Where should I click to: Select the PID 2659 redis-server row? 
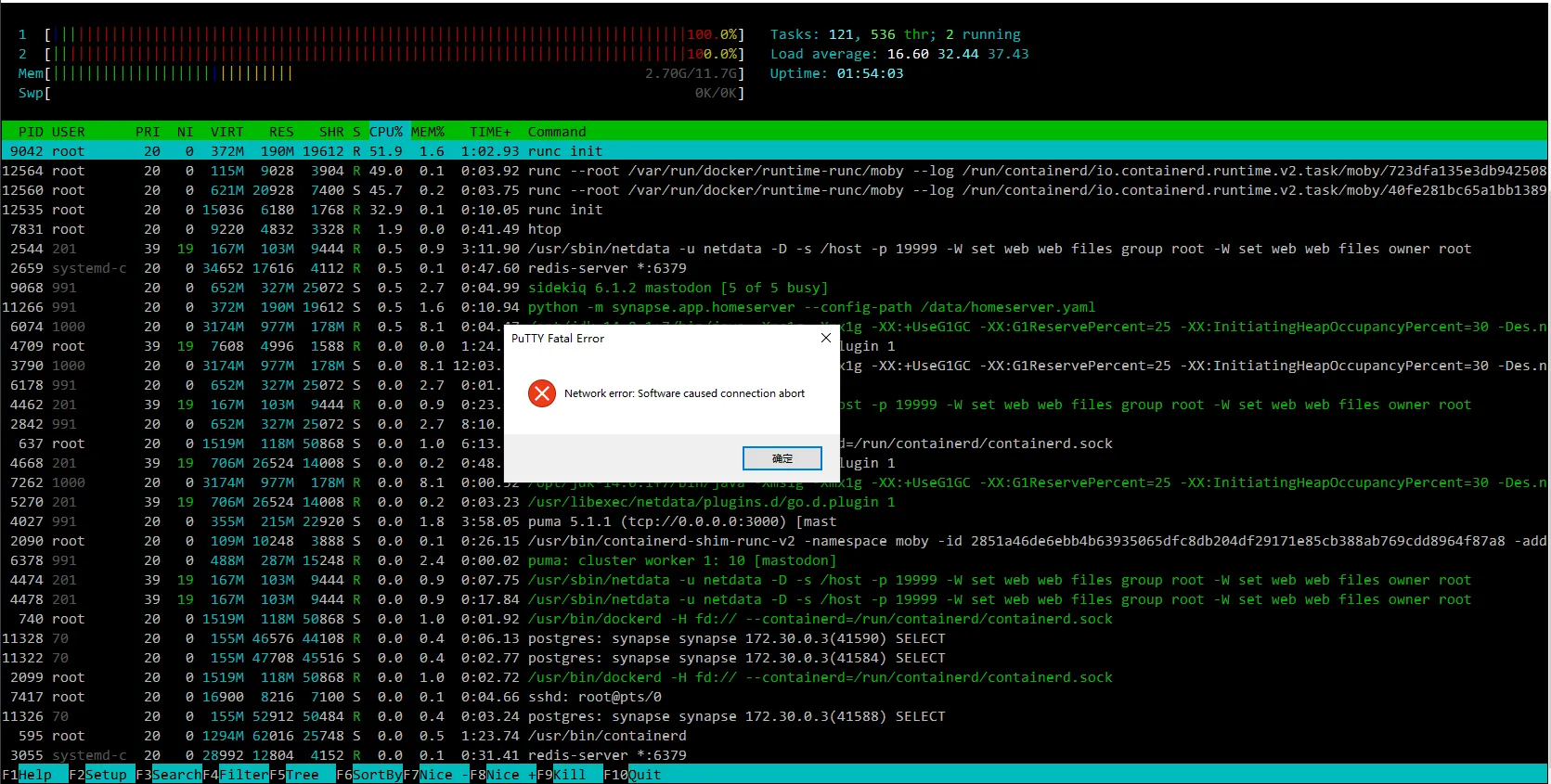click(x=774, y=268)
